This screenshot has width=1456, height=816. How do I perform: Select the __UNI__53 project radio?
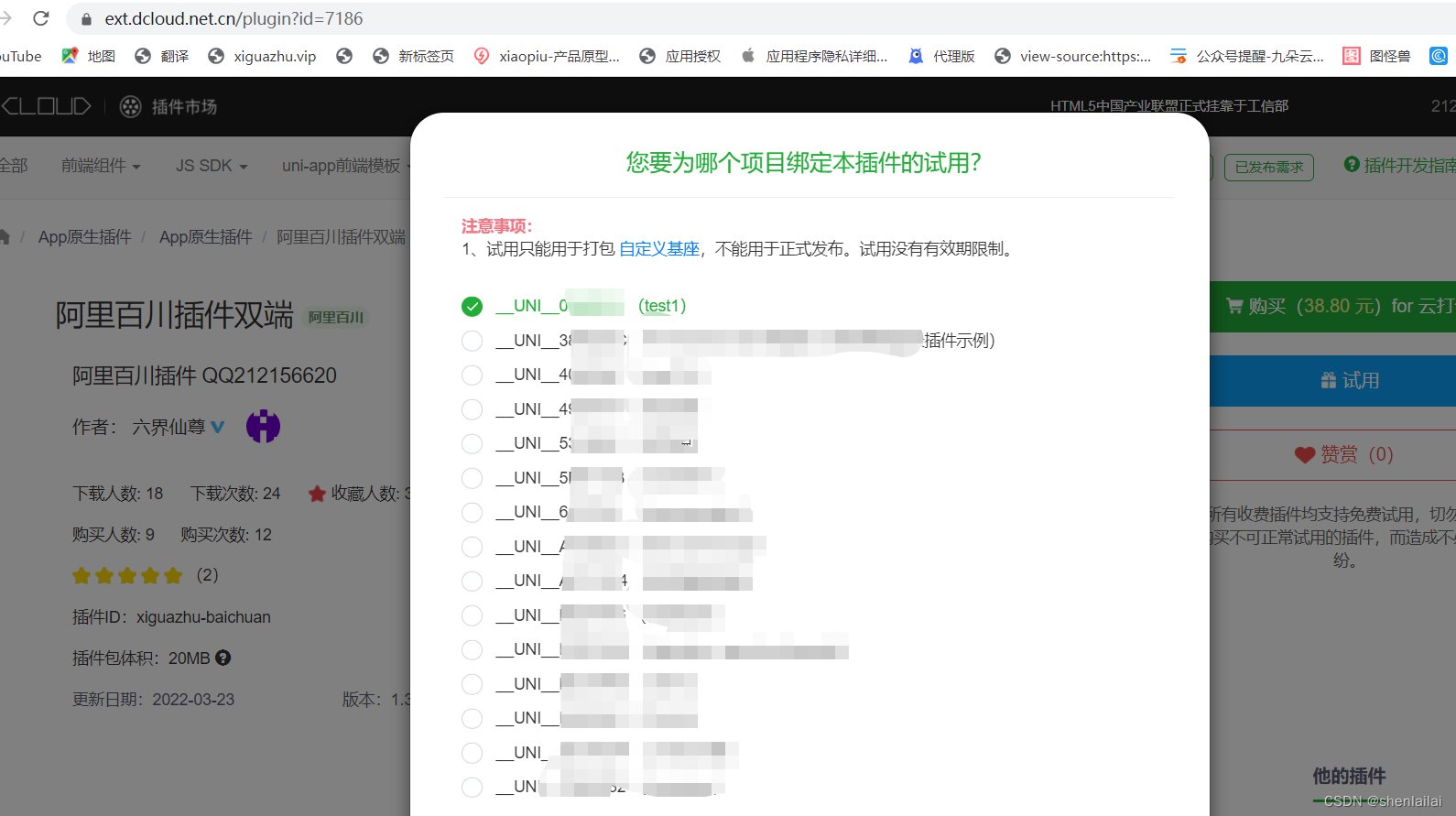coord(472,443)
